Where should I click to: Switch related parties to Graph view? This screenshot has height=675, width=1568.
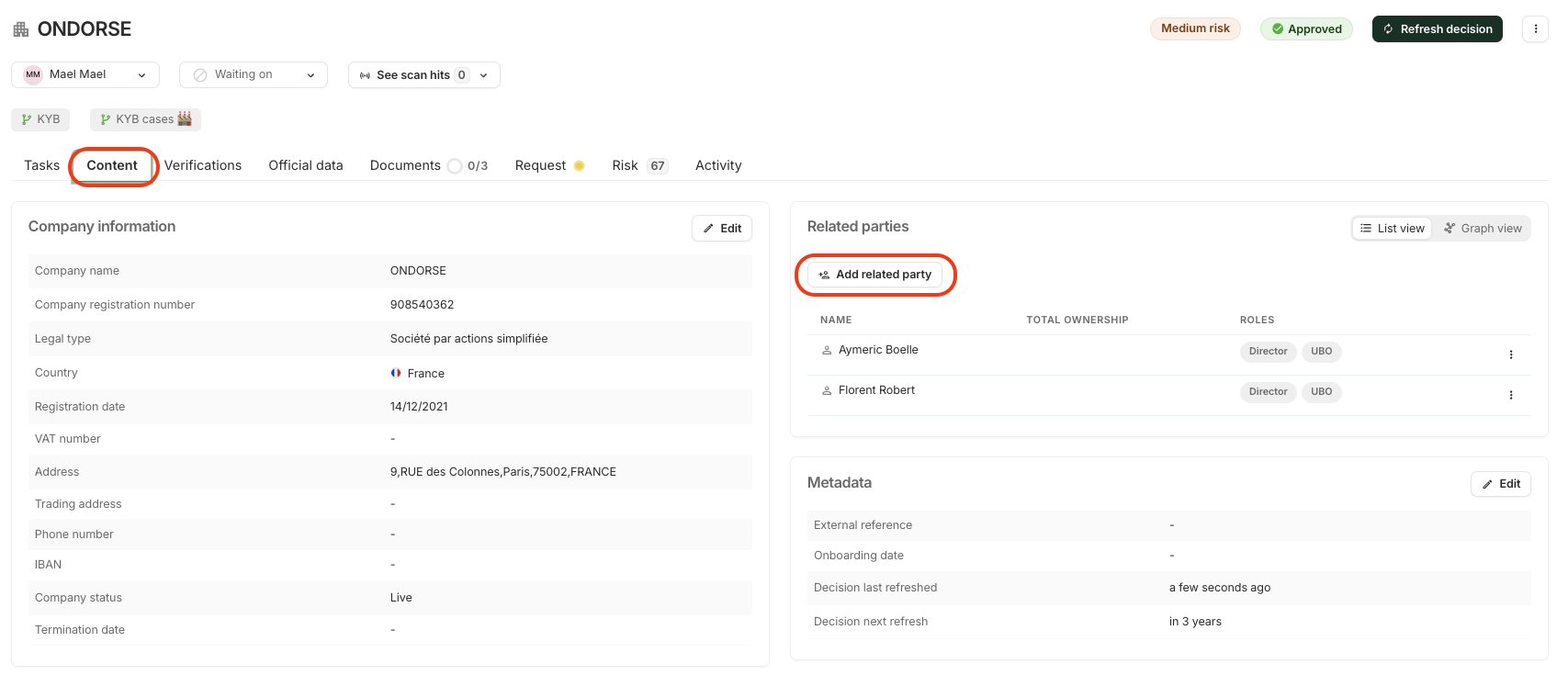pyautogui.click(x=1483, y=229)
